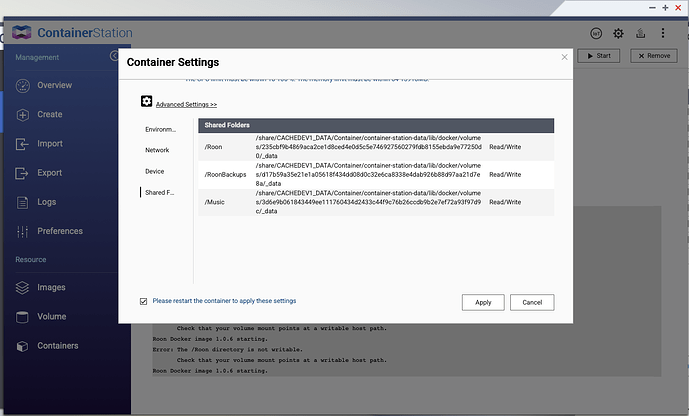Viewport: 689px width, 416px height.
Task: Select the /RoonBackups shared folder row
Action: [x=376, y=174]
